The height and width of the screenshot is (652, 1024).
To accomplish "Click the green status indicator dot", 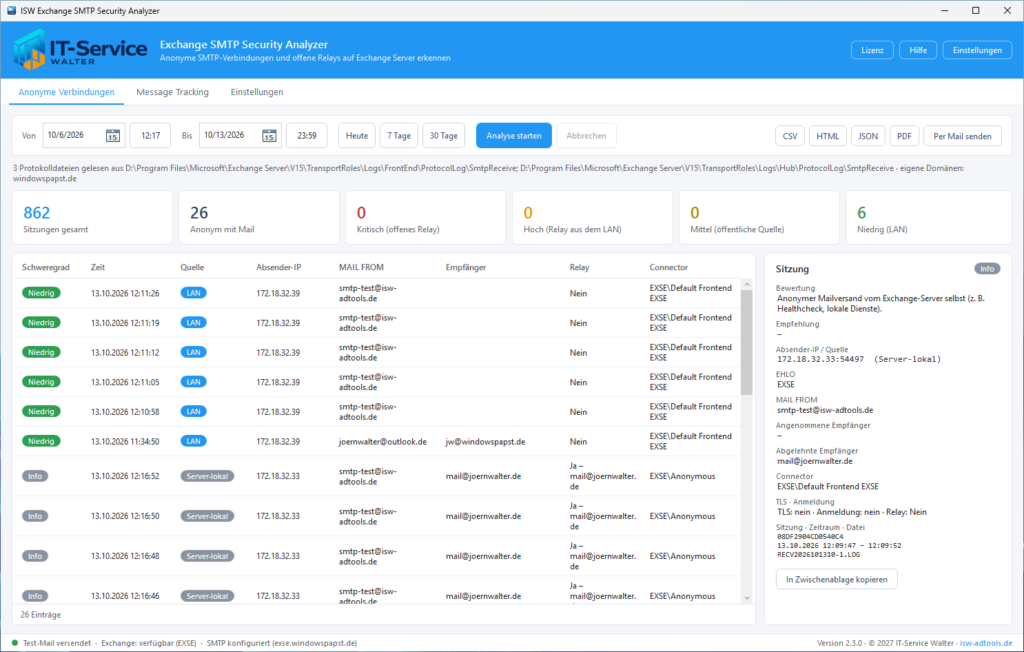I will [15, 643].
